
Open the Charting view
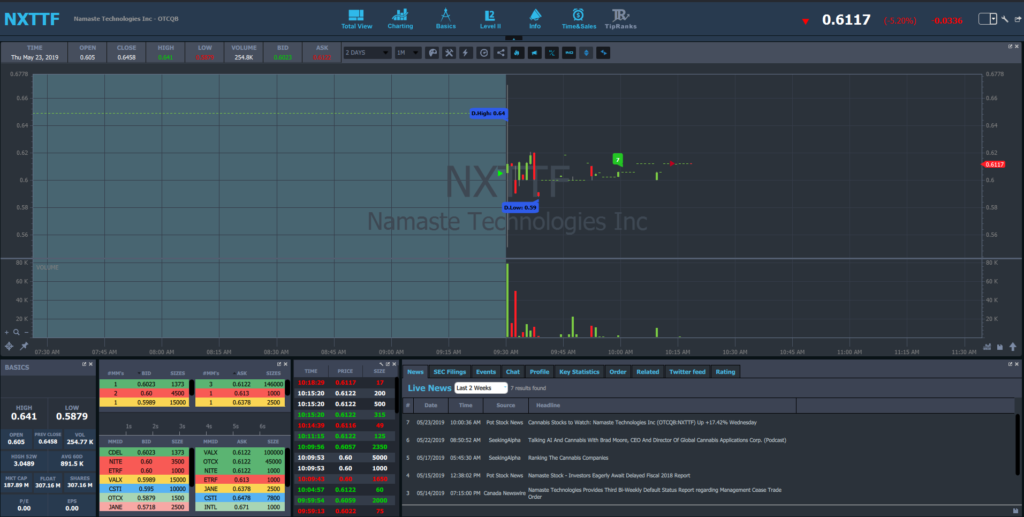400,18
